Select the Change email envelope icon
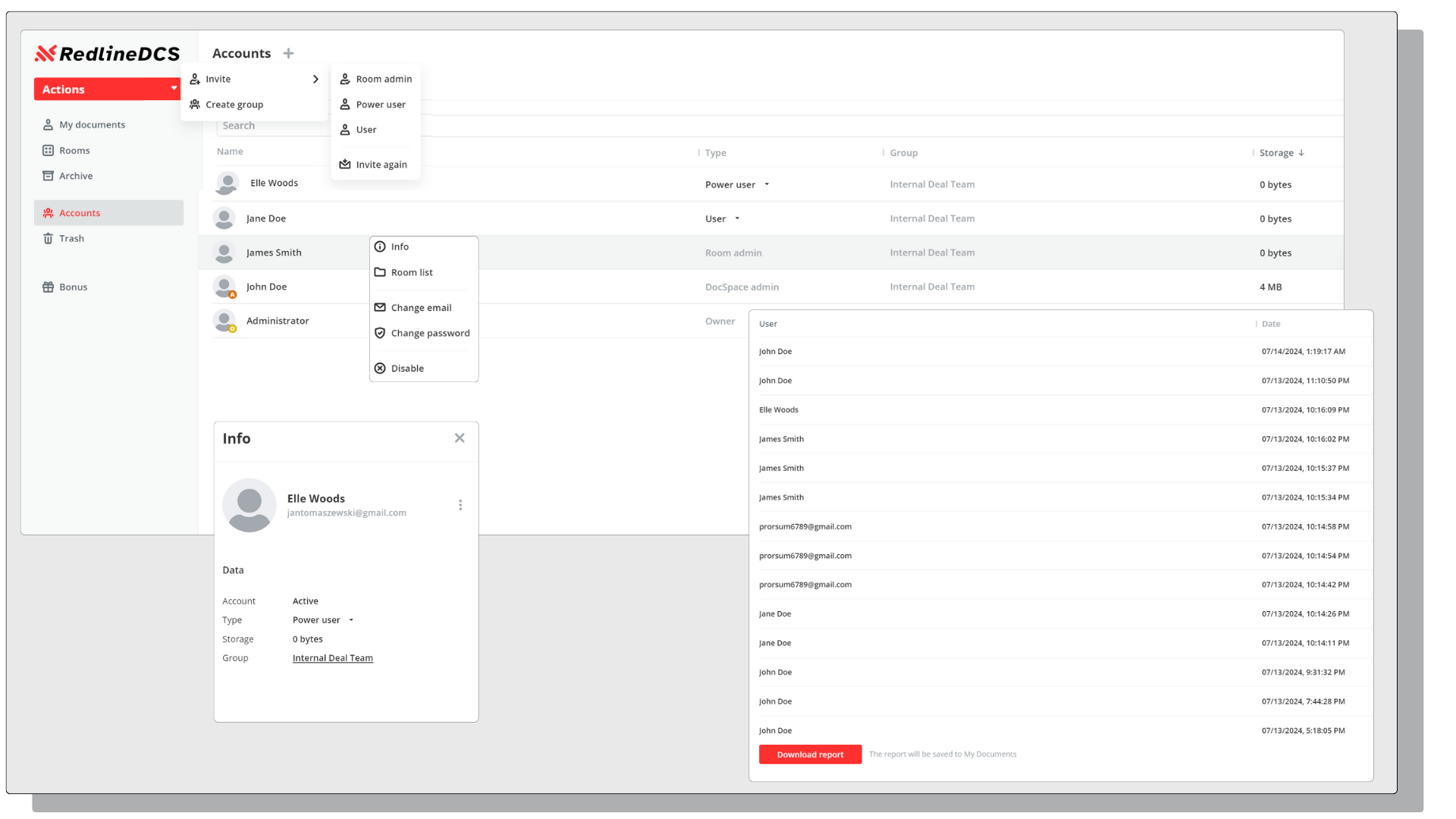The width and height of the screenshot is (1456, 819). (380, 308)
